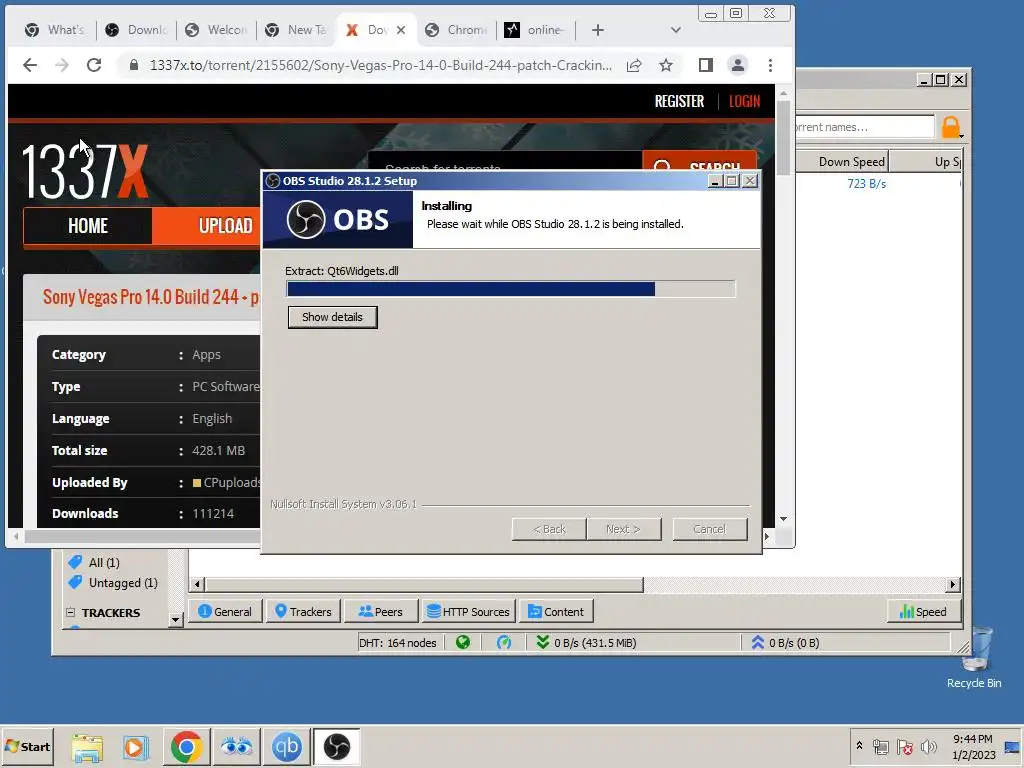Click the Chrome page scroll-down arrow

point(784,519)
